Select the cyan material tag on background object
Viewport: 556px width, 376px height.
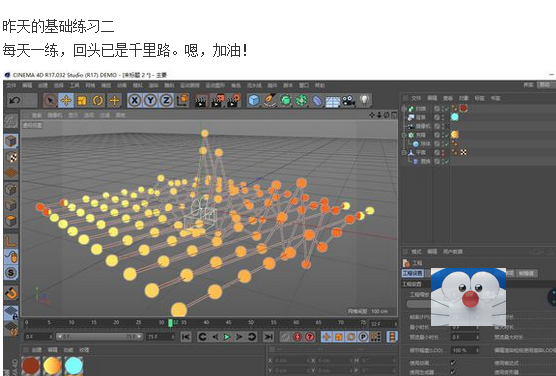tap(455, 117)
